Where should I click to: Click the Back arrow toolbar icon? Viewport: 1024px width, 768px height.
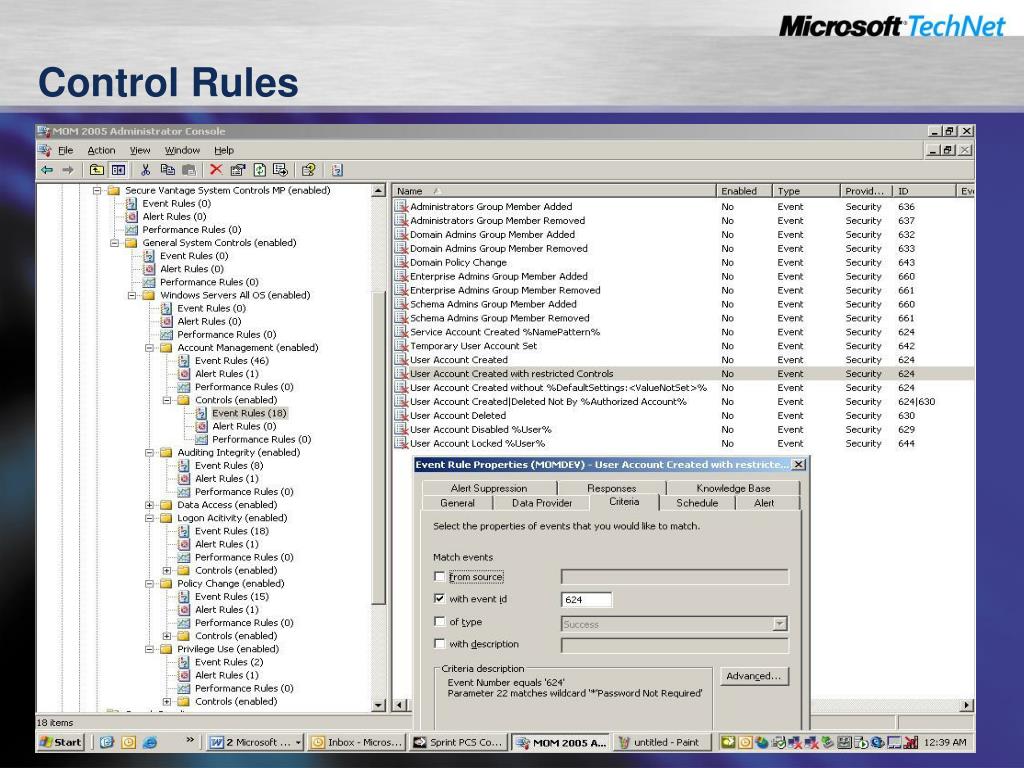[x=46, y=170]
